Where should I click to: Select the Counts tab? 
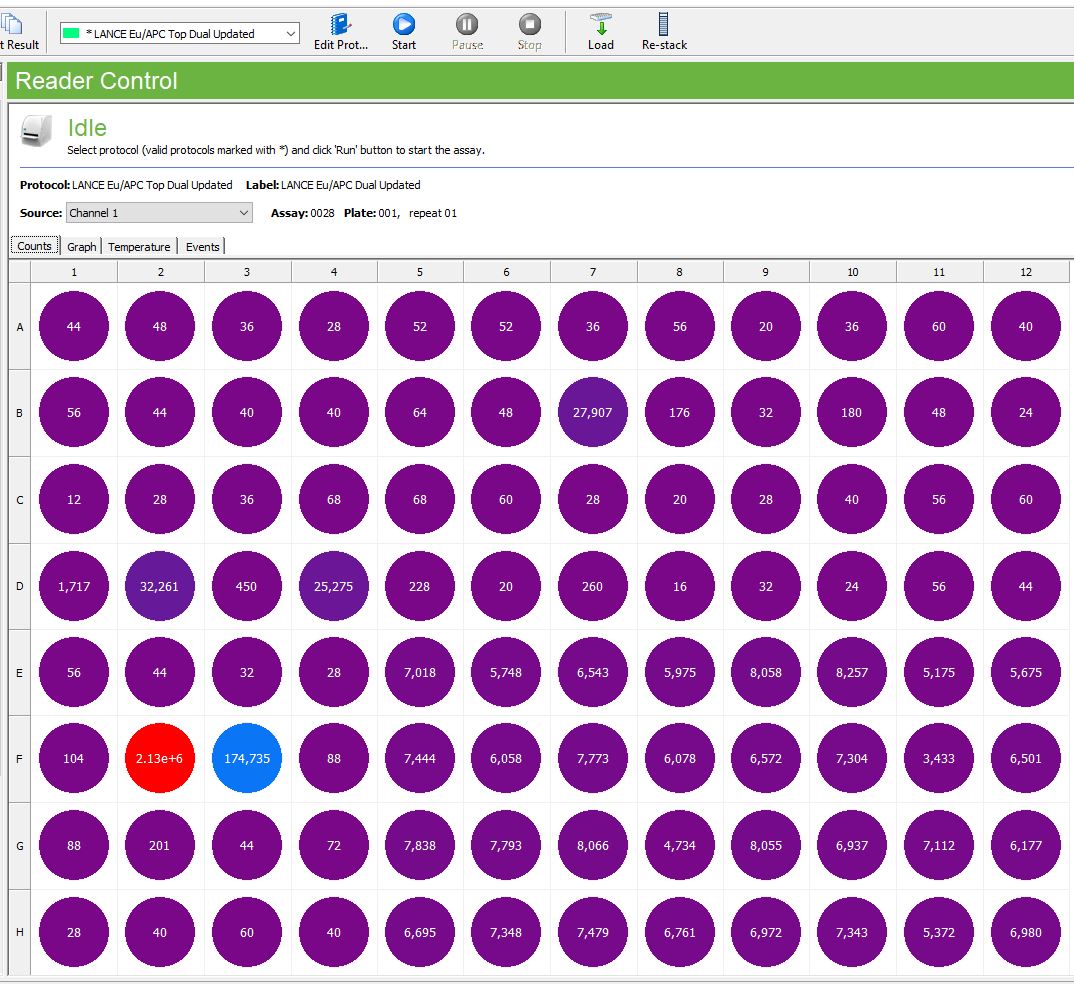tap(35, 247)
